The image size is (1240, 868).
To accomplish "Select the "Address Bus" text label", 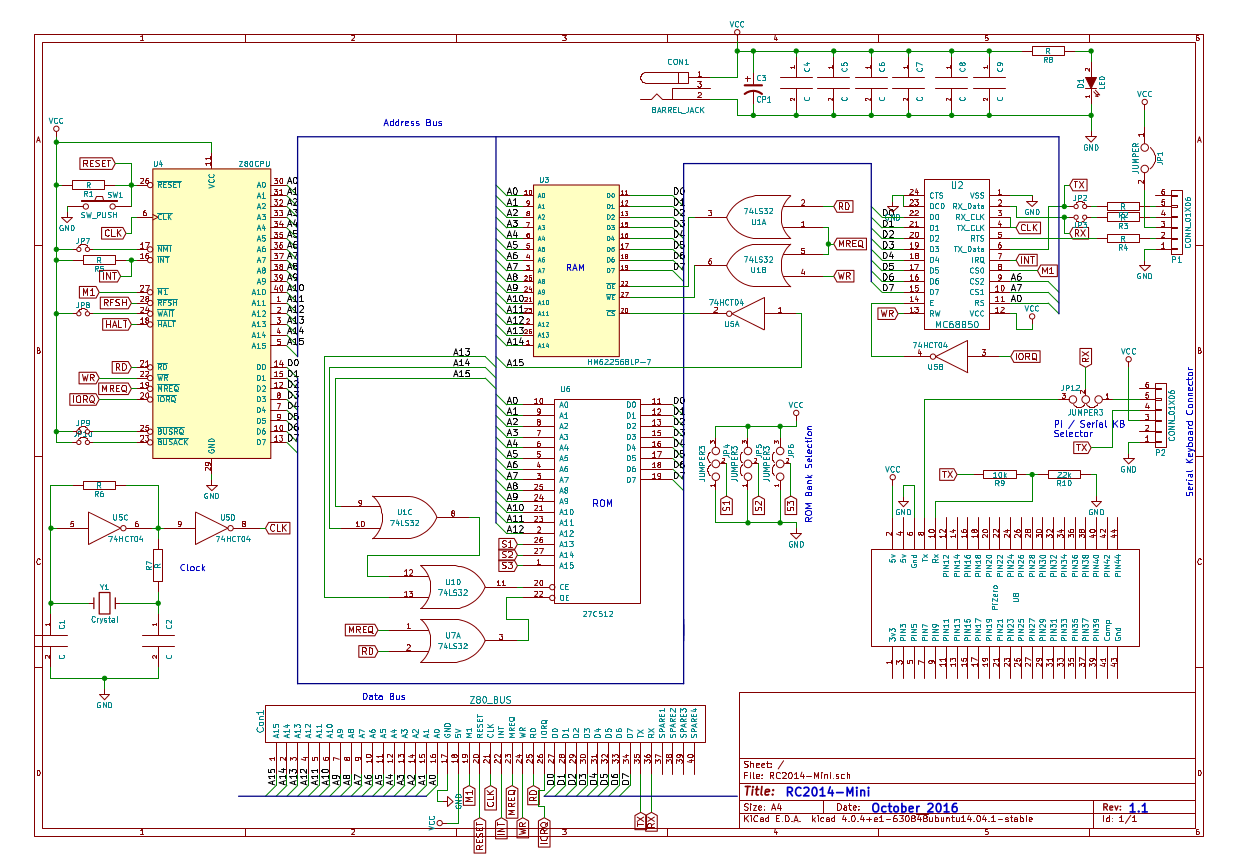I will point(412,124).
